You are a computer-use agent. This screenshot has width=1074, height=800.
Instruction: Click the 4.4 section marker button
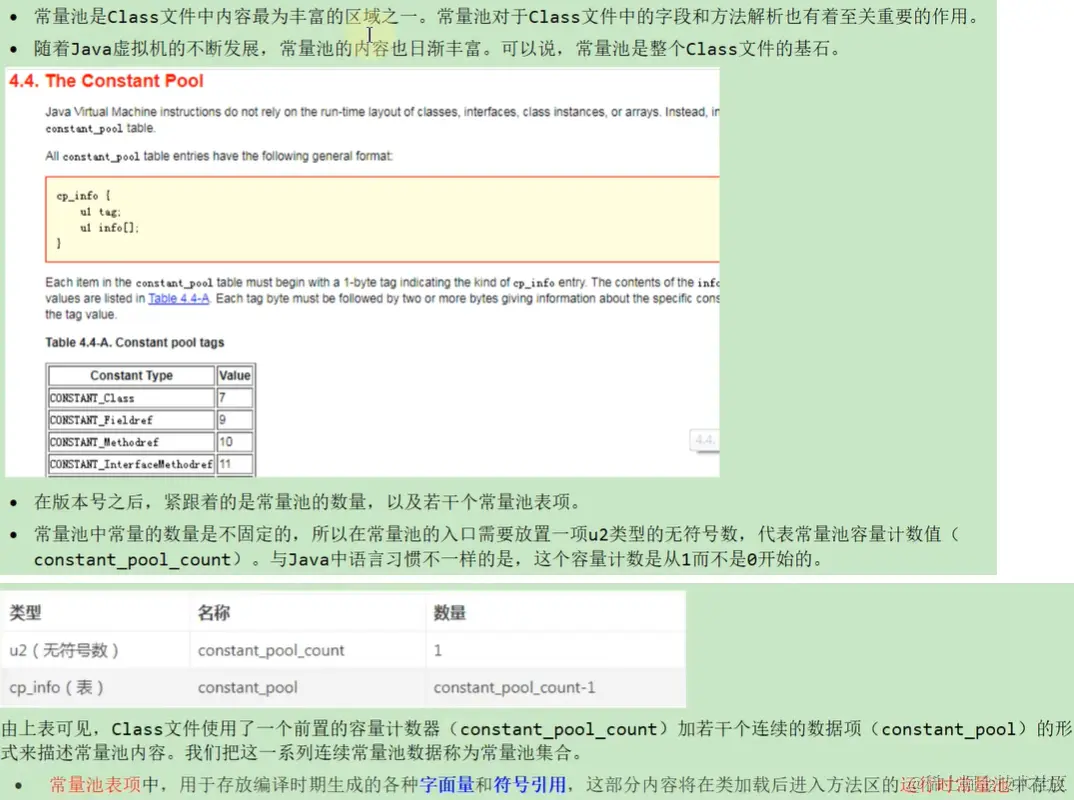(705, 440)
